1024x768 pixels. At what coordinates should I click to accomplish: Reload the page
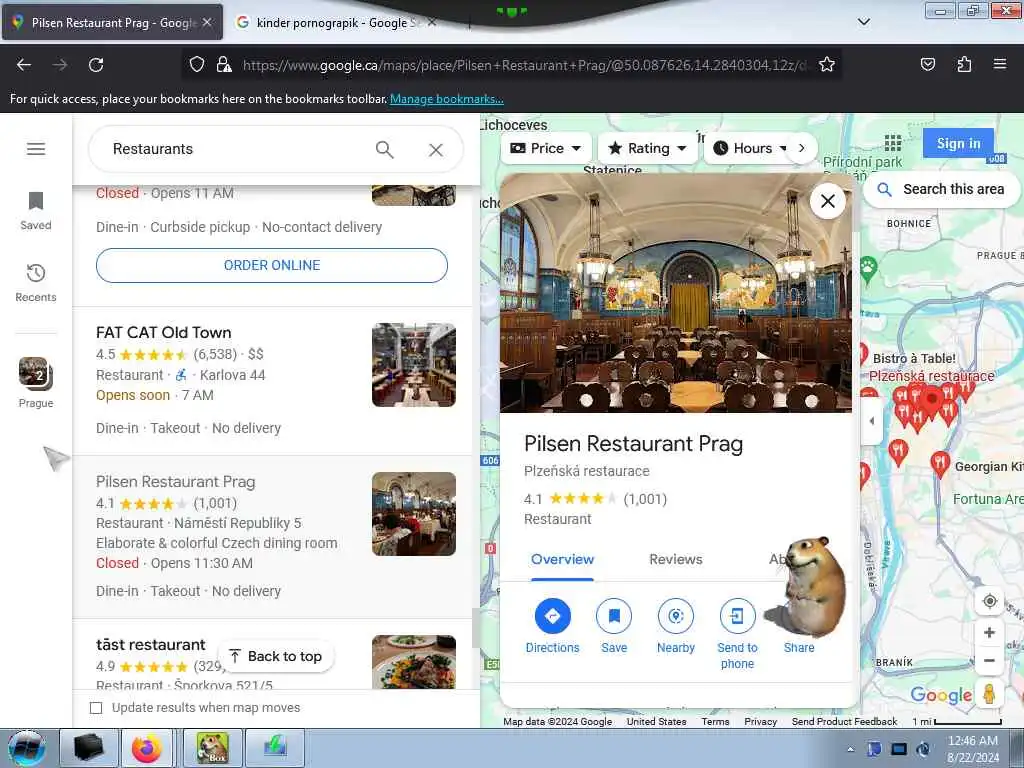coord(96,65)
